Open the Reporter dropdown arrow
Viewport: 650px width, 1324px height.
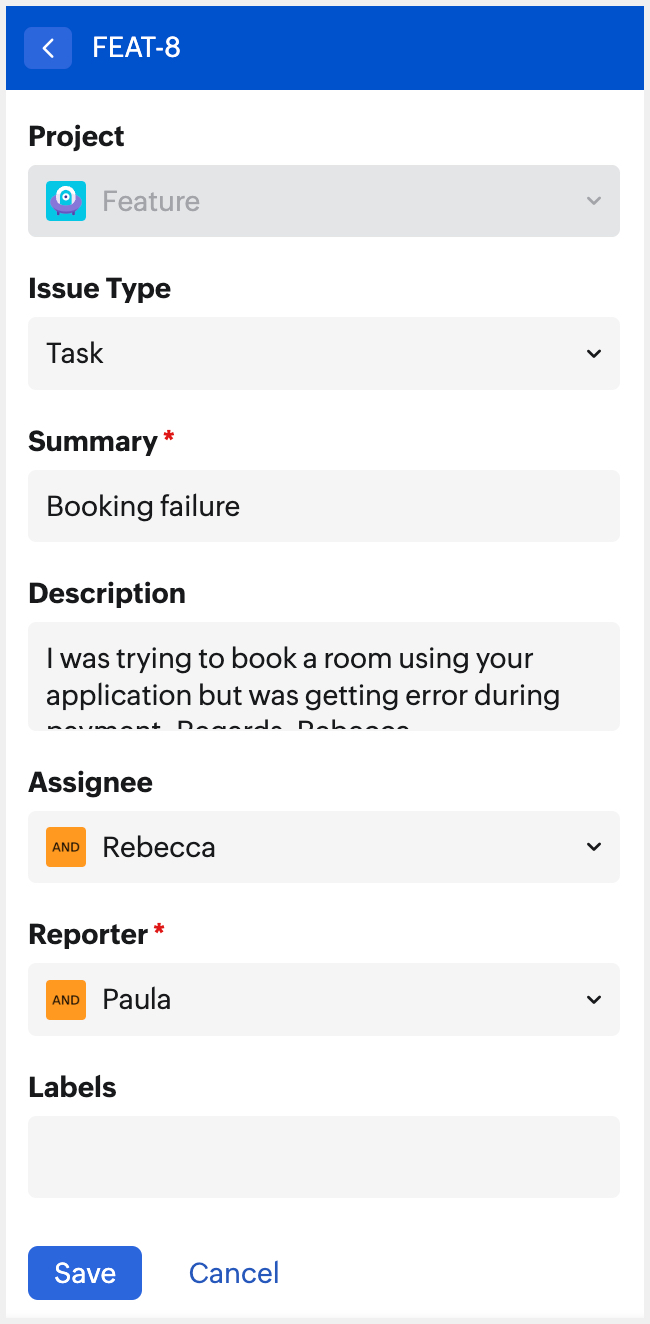click(x=594, y=1000)
